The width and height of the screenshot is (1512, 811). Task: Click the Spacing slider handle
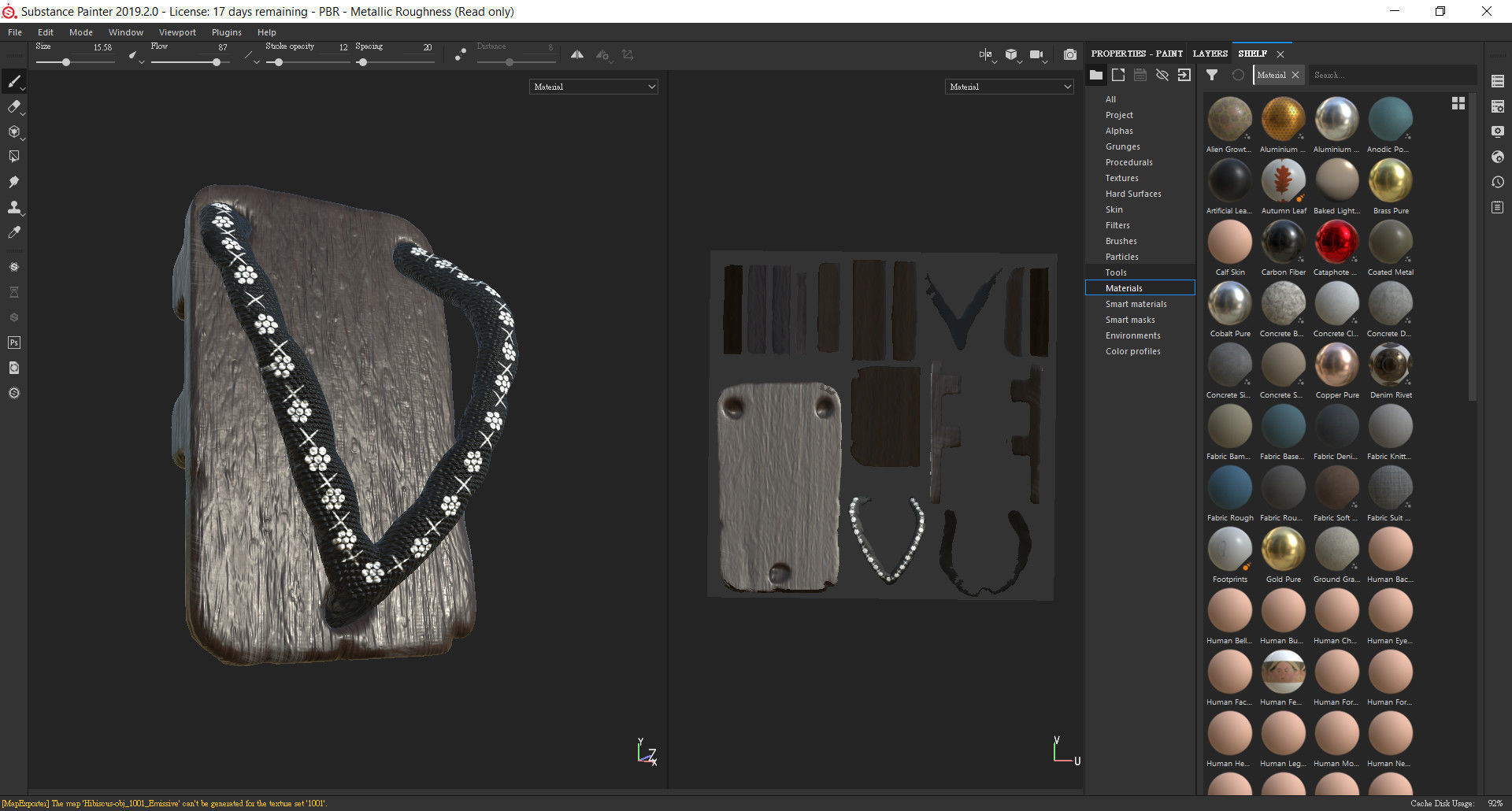362,62
